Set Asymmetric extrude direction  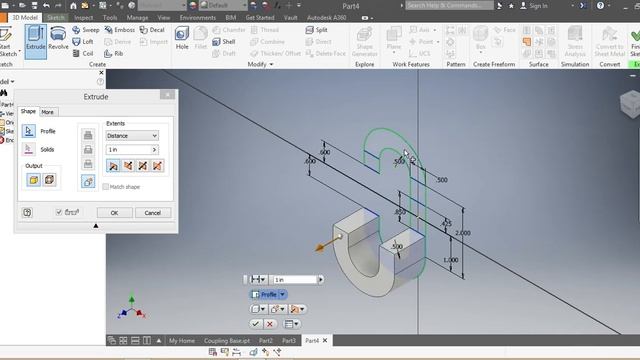click(x=157, y=166)
